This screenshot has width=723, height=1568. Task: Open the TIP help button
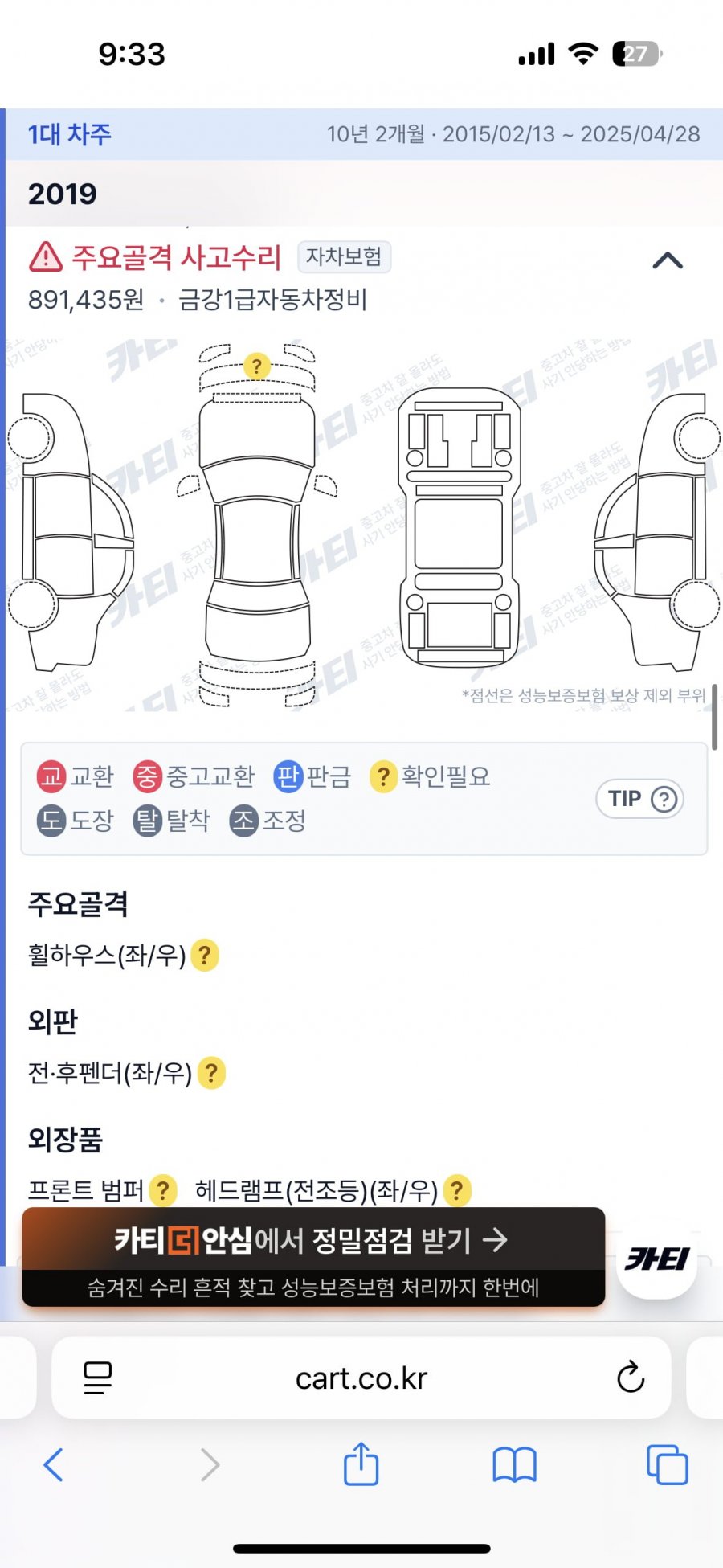tap(639, 799)
